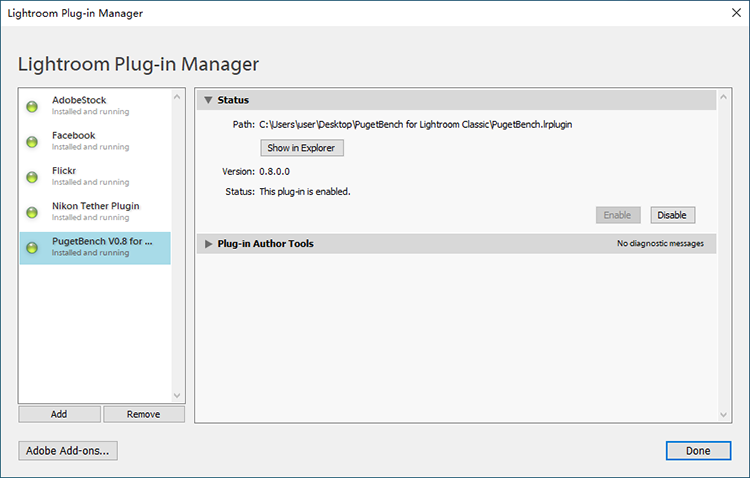Click the green status light beside Facebook
The height and width of the screenshot is (478, 750).
[x=32, y=142]
